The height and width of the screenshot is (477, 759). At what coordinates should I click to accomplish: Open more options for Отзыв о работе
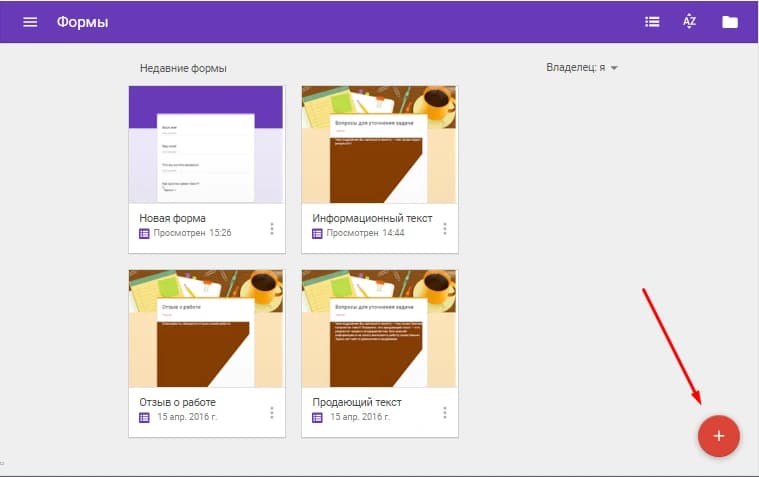271,413
